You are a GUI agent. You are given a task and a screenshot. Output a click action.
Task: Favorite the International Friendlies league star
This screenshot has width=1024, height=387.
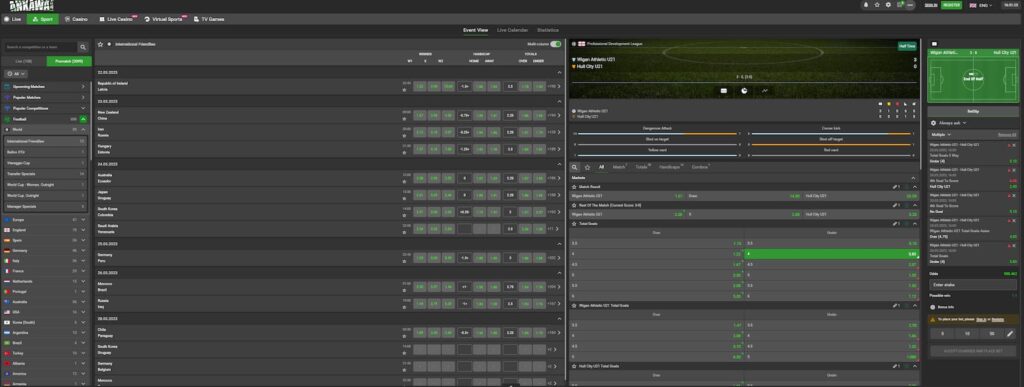tap(101, 44)
